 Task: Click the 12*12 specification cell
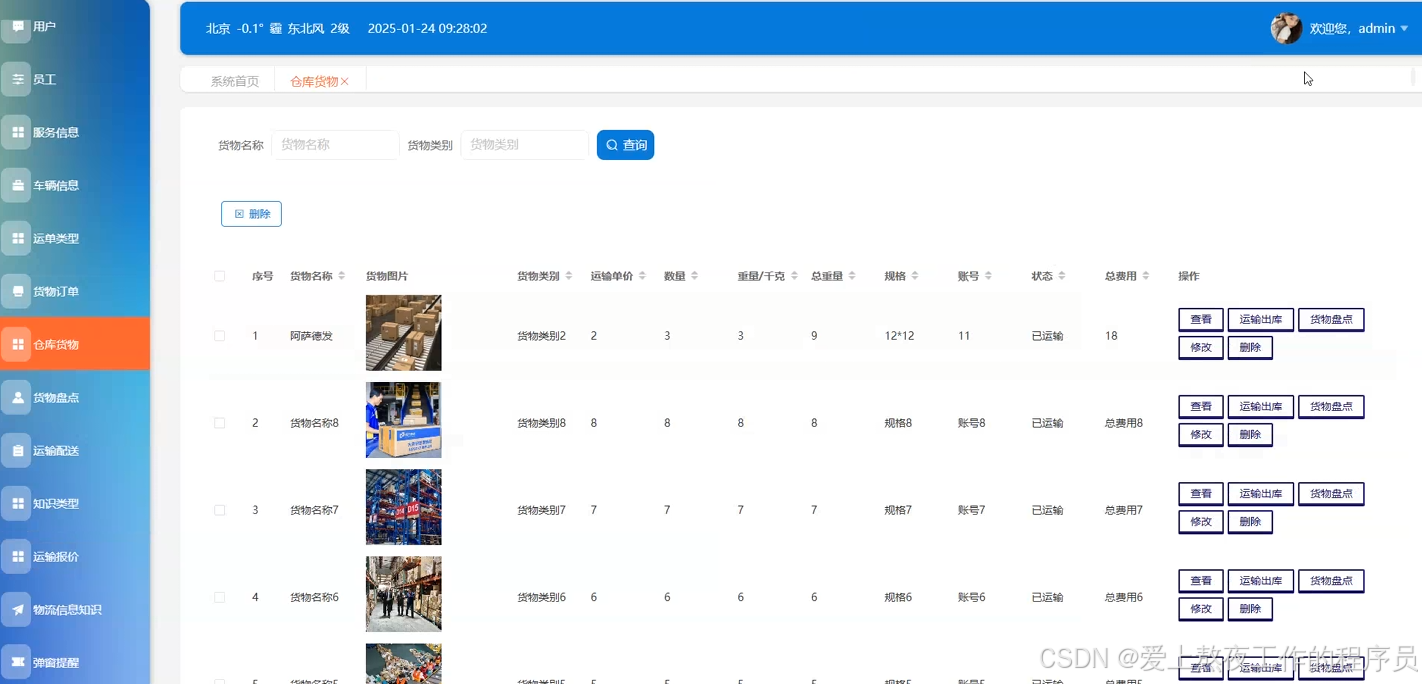pyautogui.click(x=899, y=336)
